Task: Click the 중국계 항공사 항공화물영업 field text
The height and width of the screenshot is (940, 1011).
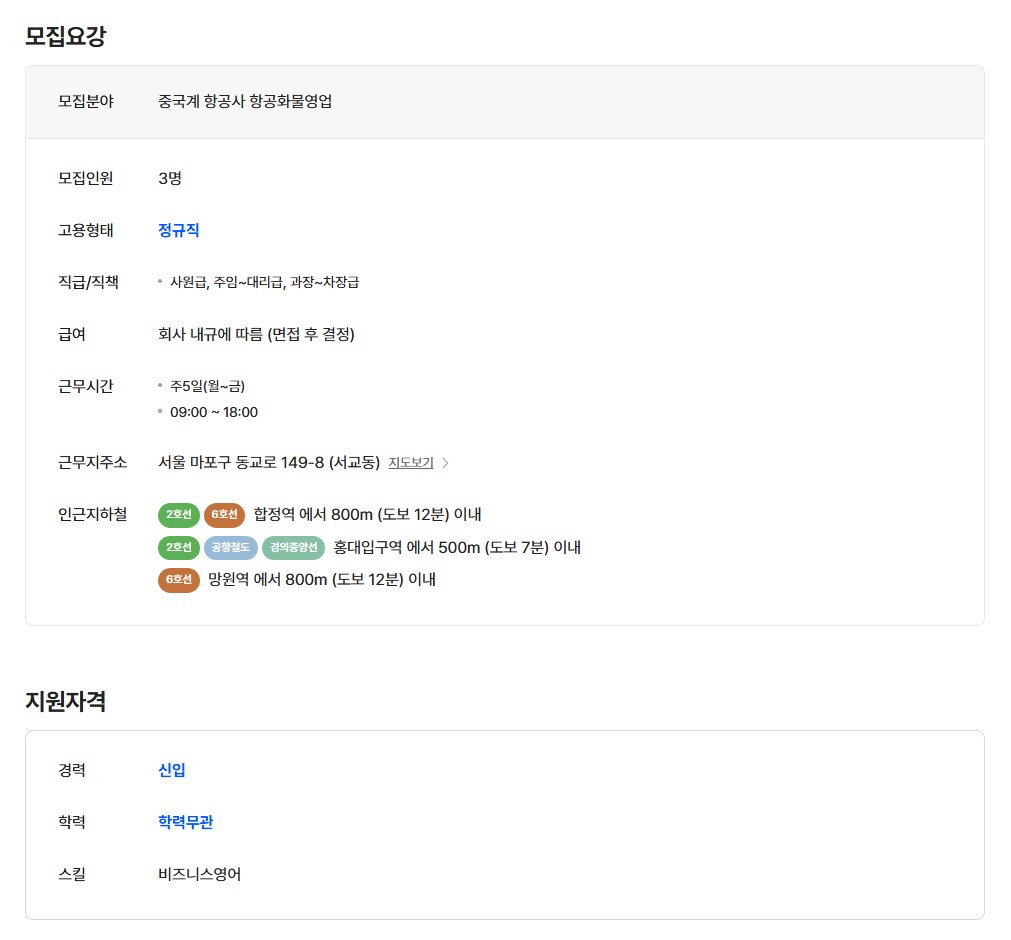Action: [245, 101]
